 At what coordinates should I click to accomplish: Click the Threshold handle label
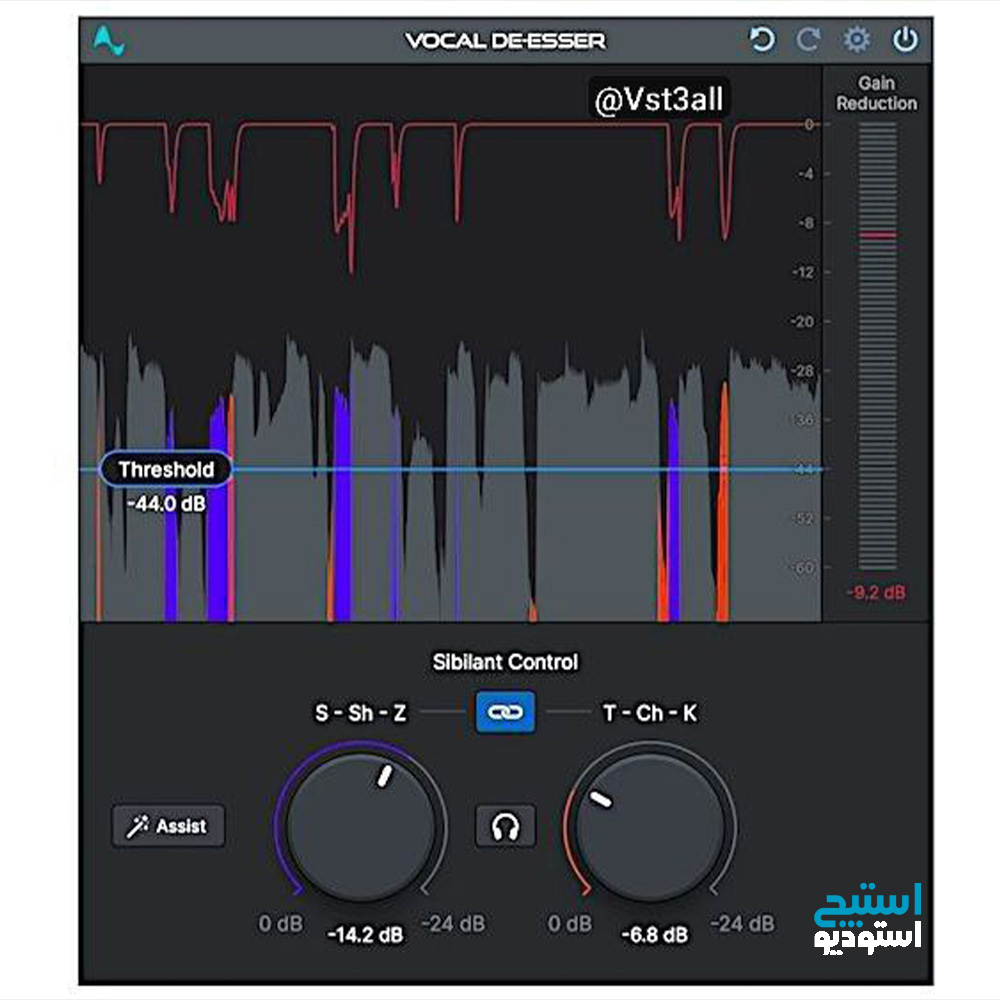click(166, 469)
